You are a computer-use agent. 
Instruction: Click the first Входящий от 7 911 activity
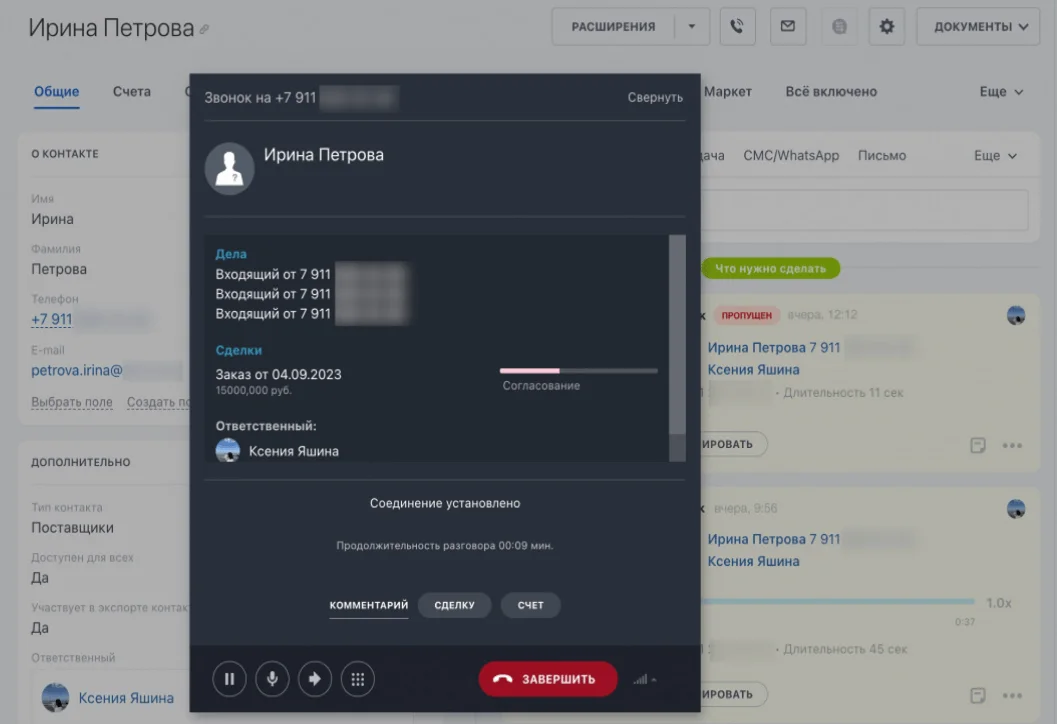coord(273,274)
